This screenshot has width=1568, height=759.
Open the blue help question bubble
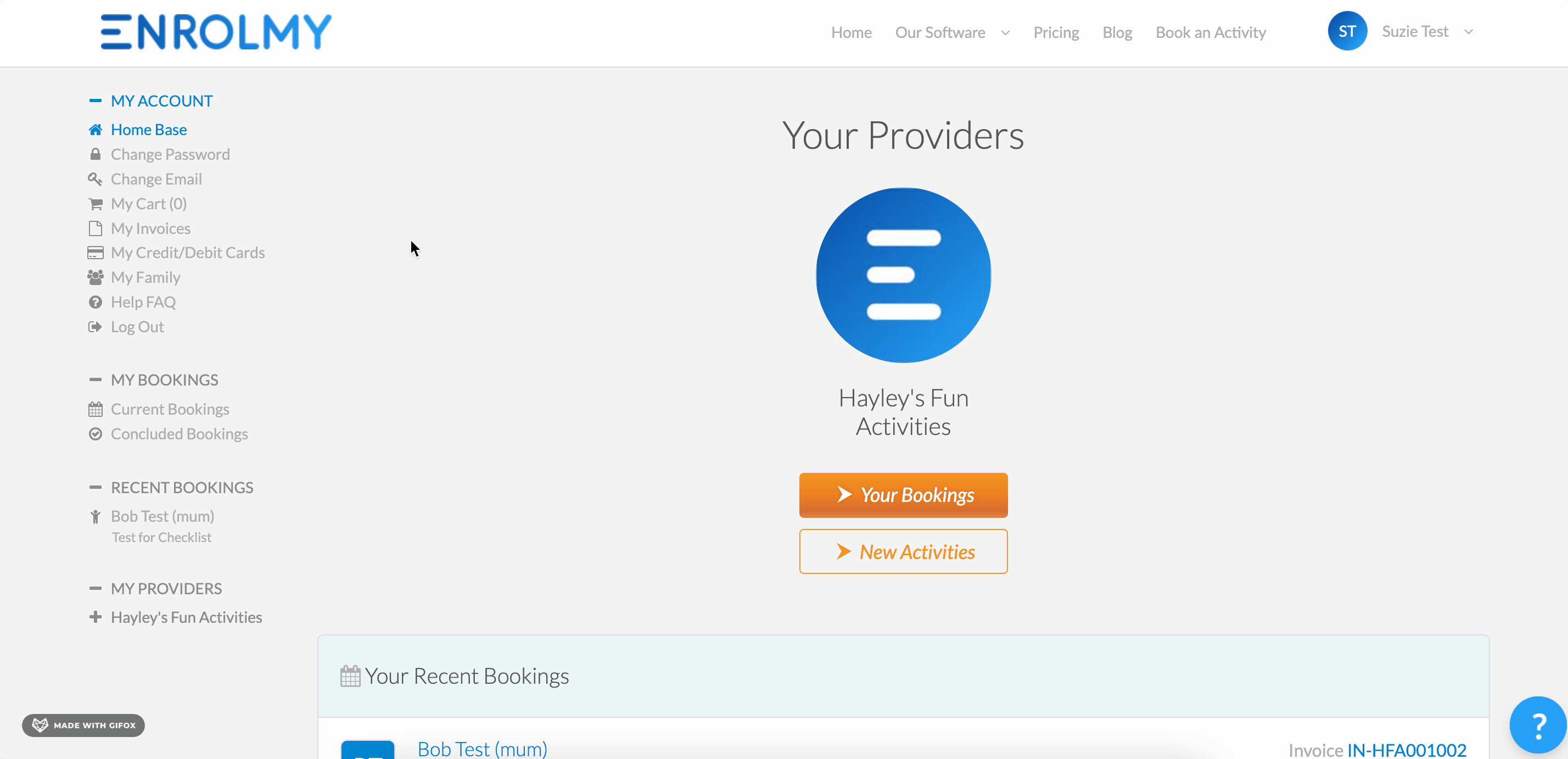(1538, 725)
